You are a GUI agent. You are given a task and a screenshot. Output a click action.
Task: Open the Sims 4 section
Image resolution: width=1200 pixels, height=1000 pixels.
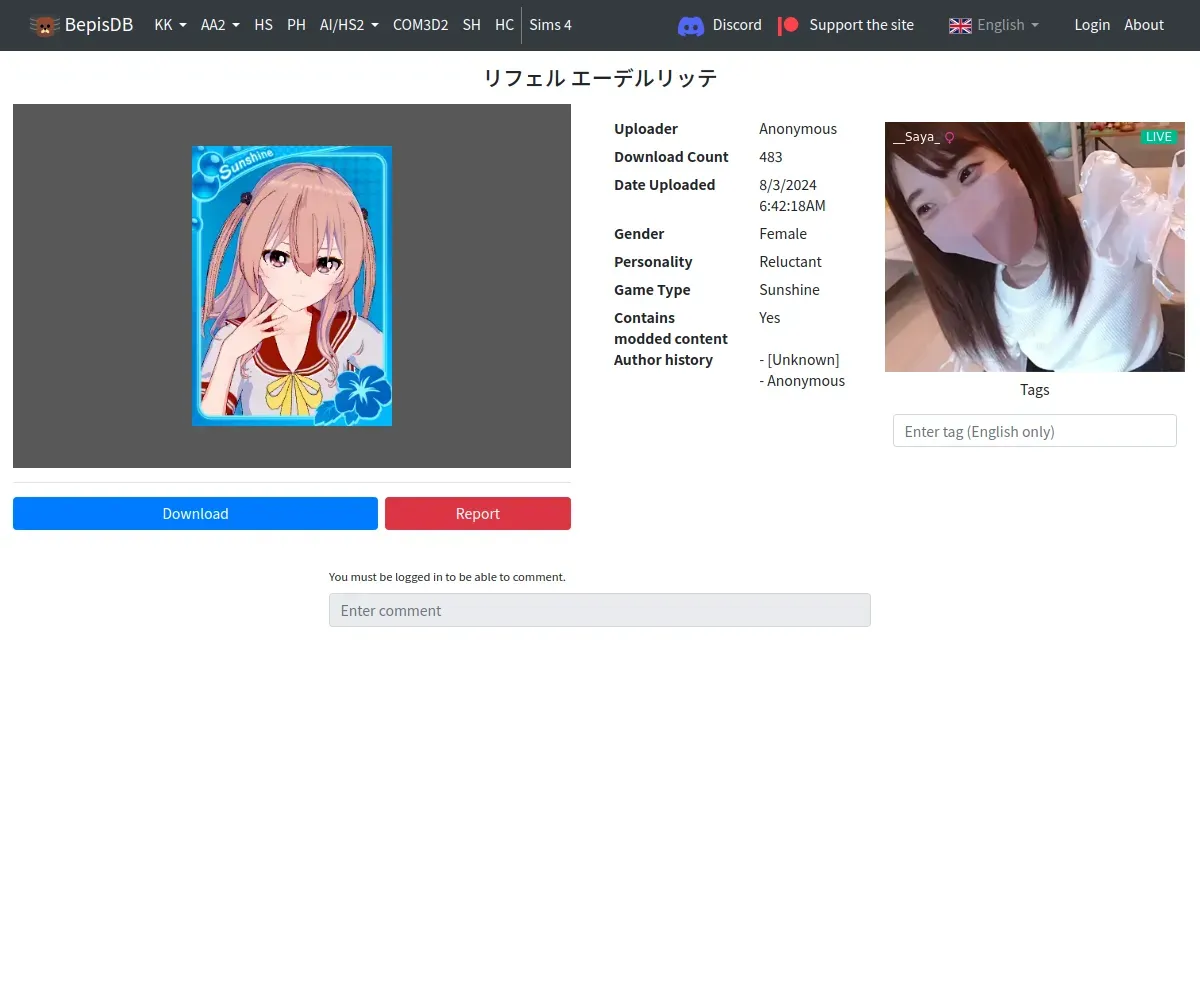[550, 25]
